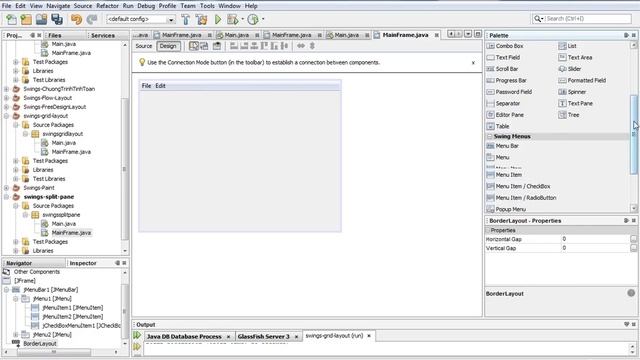
Task: Open the Horizontal Gap property editor button
Action: pyautogui.click(x=633, y=239)
